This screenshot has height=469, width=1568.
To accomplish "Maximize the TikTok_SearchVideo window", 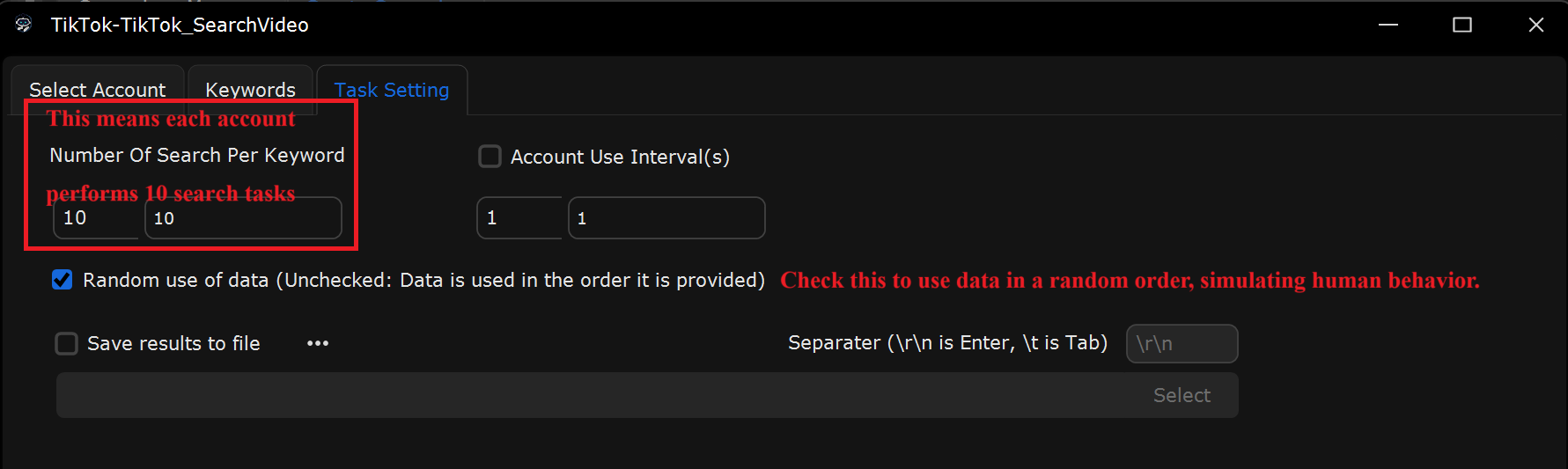I will [x=1462, y=25].
